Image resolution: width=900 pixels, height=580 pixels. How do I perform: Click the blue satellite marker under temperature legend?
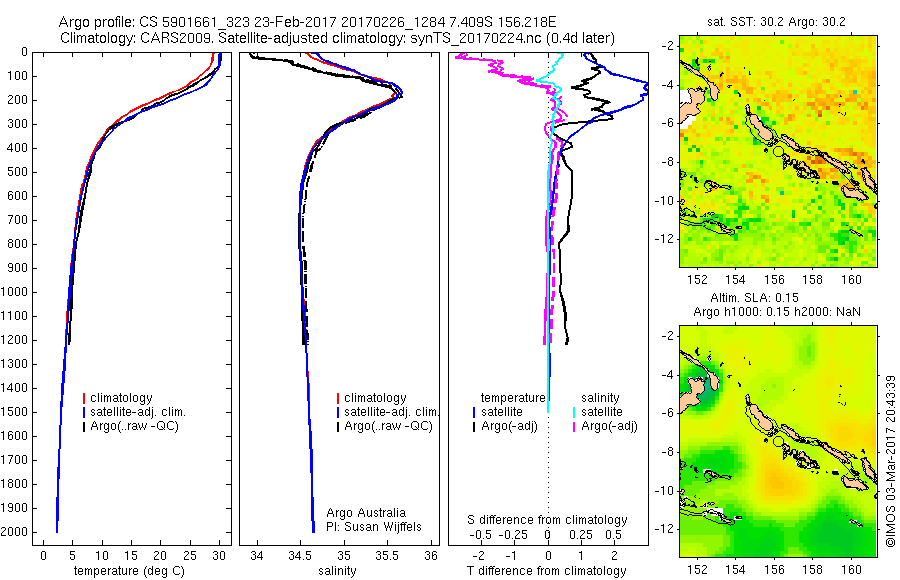click(x=474, y=412)
